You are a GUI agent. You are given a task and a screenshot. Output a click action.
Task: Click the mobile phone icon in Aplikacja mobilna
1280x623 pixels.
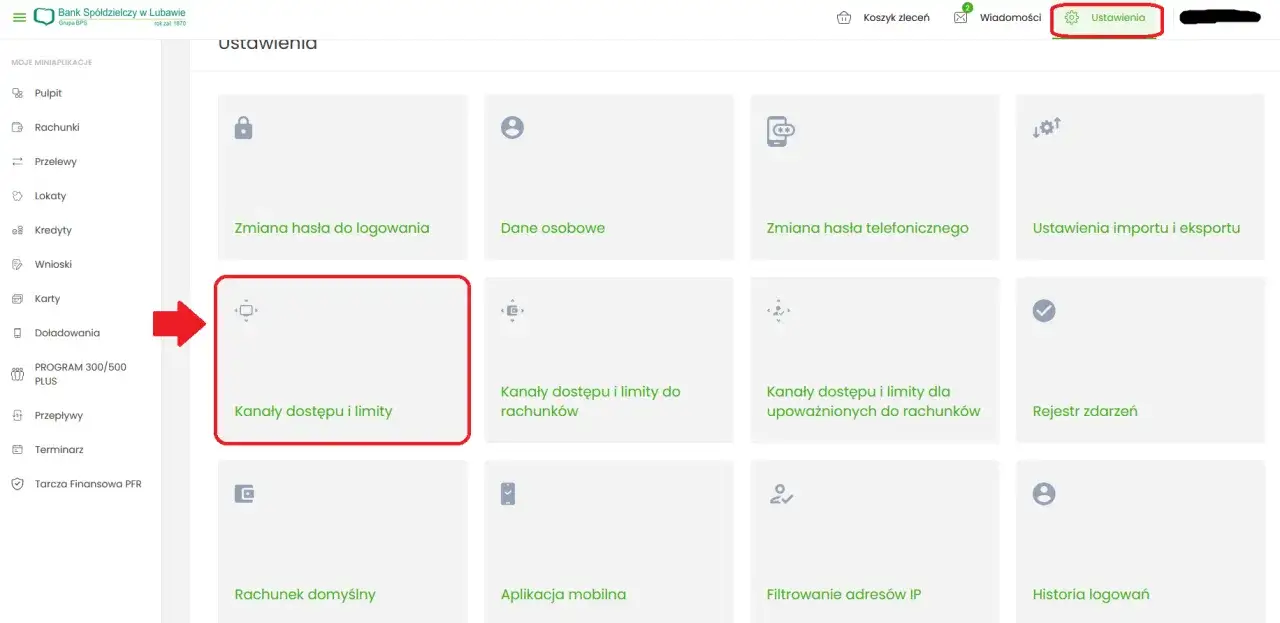[509, 493]
